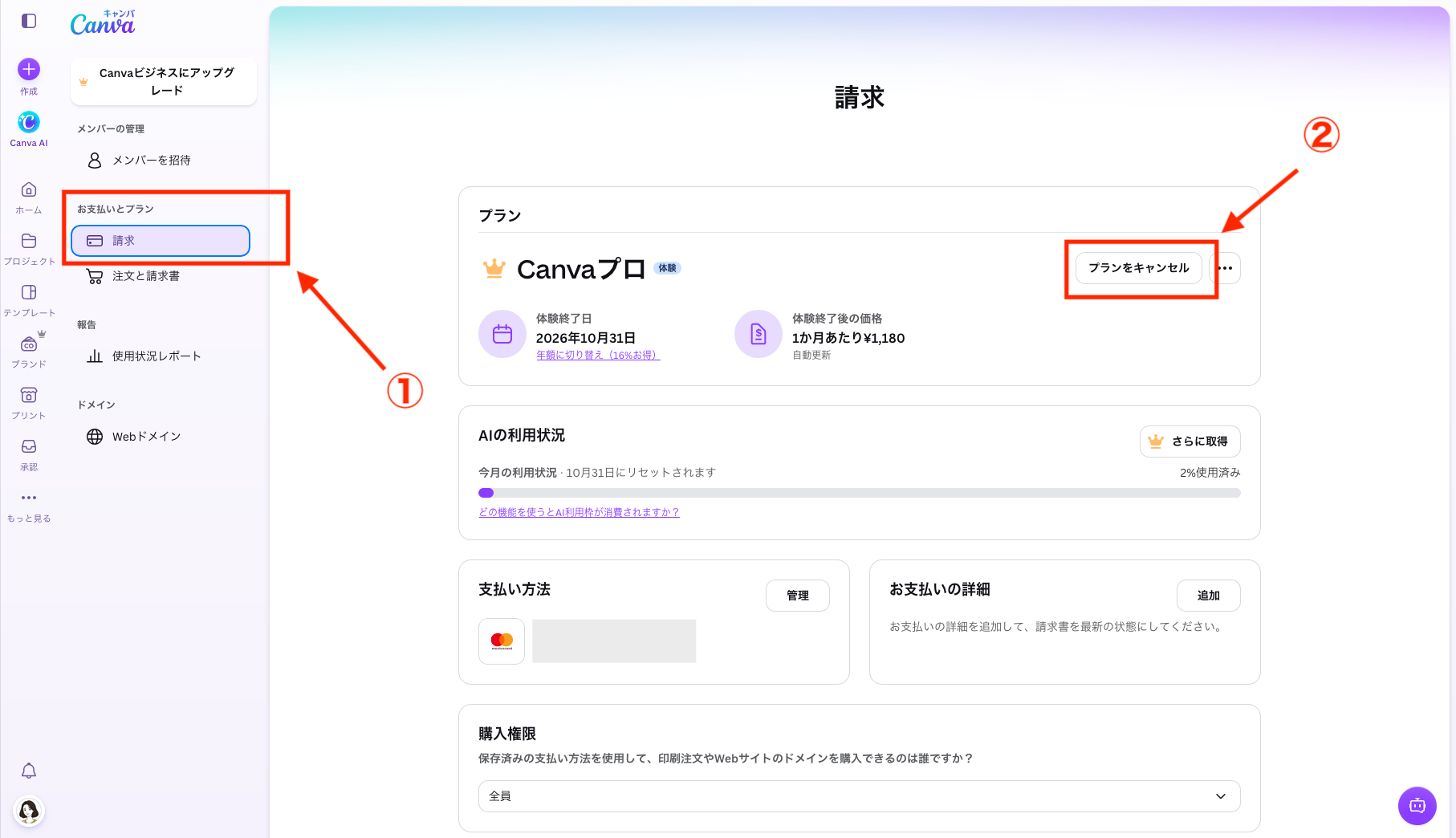Click the 1か月あたり¥1,180 price text
The width and height of the screenshot is (1456, 838).
(848, 338)
